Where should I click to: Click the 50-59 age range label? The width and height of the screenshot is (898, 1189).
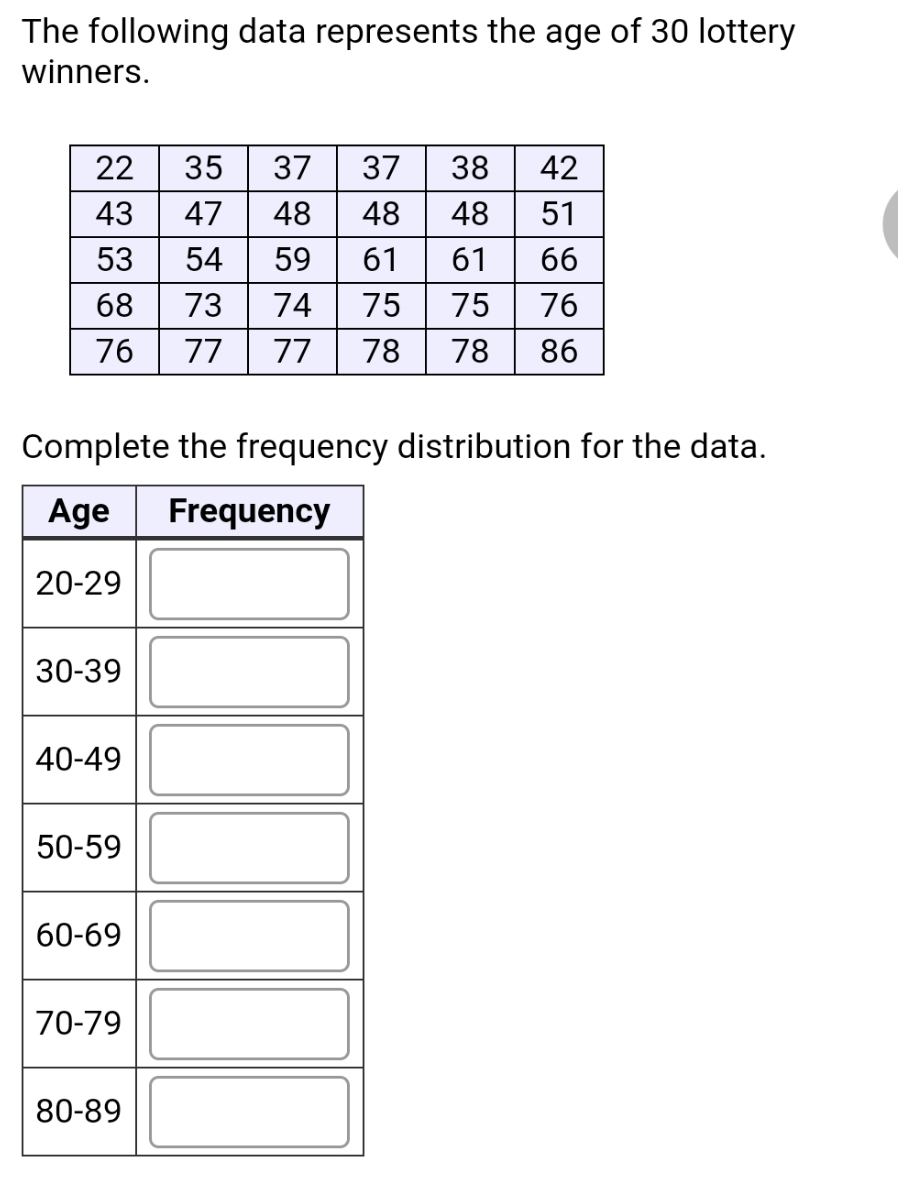pos(71,847)
